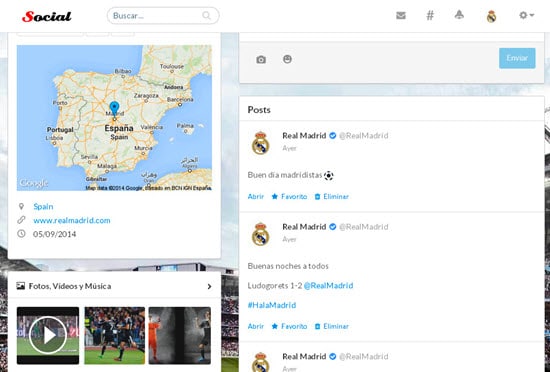Viewport: 550px width, 372px height.
Task: Click Fotos, Videos y Música heading
Action: [x=70, y=286]
